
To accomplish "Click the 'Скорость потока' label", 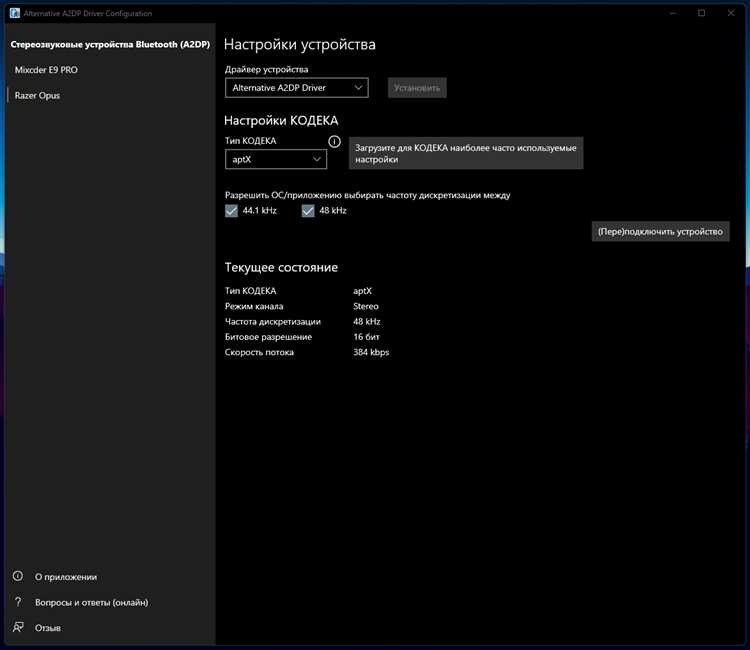I will (x=259, y=352).
